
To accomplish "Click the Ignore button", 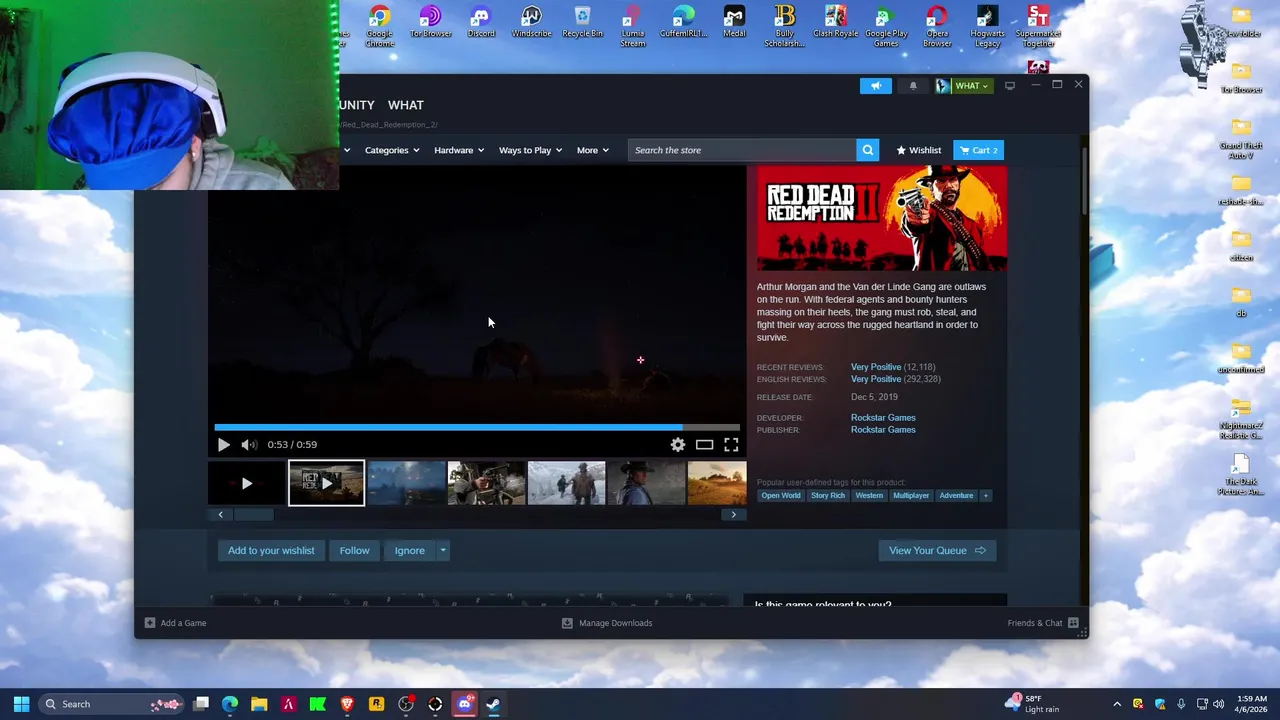I will (409, 550).
